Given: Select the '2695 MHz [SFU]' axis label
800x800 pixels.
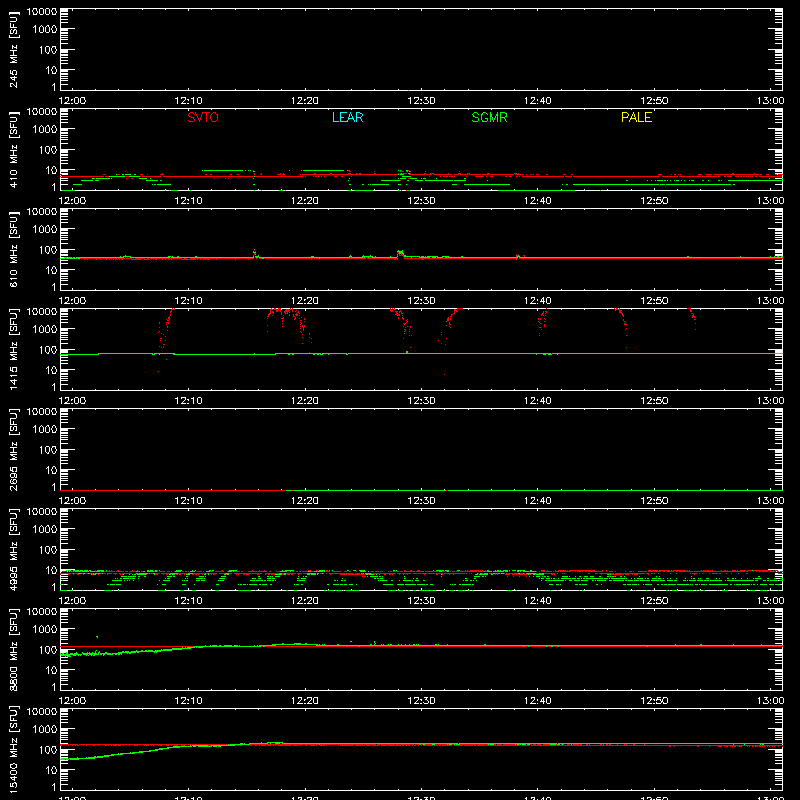Looking at the screenshot, I should (13, 449).
